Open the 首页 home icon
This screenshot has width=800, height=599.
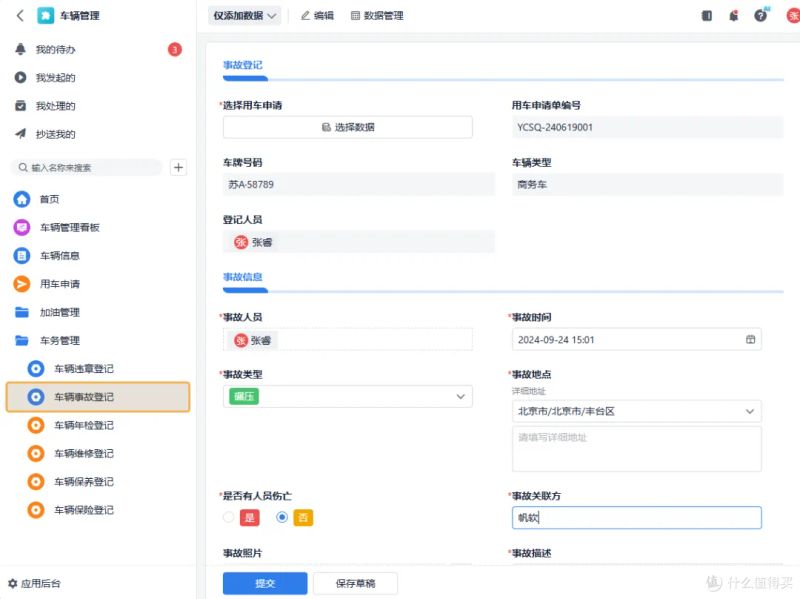click(x=22, y=199)
